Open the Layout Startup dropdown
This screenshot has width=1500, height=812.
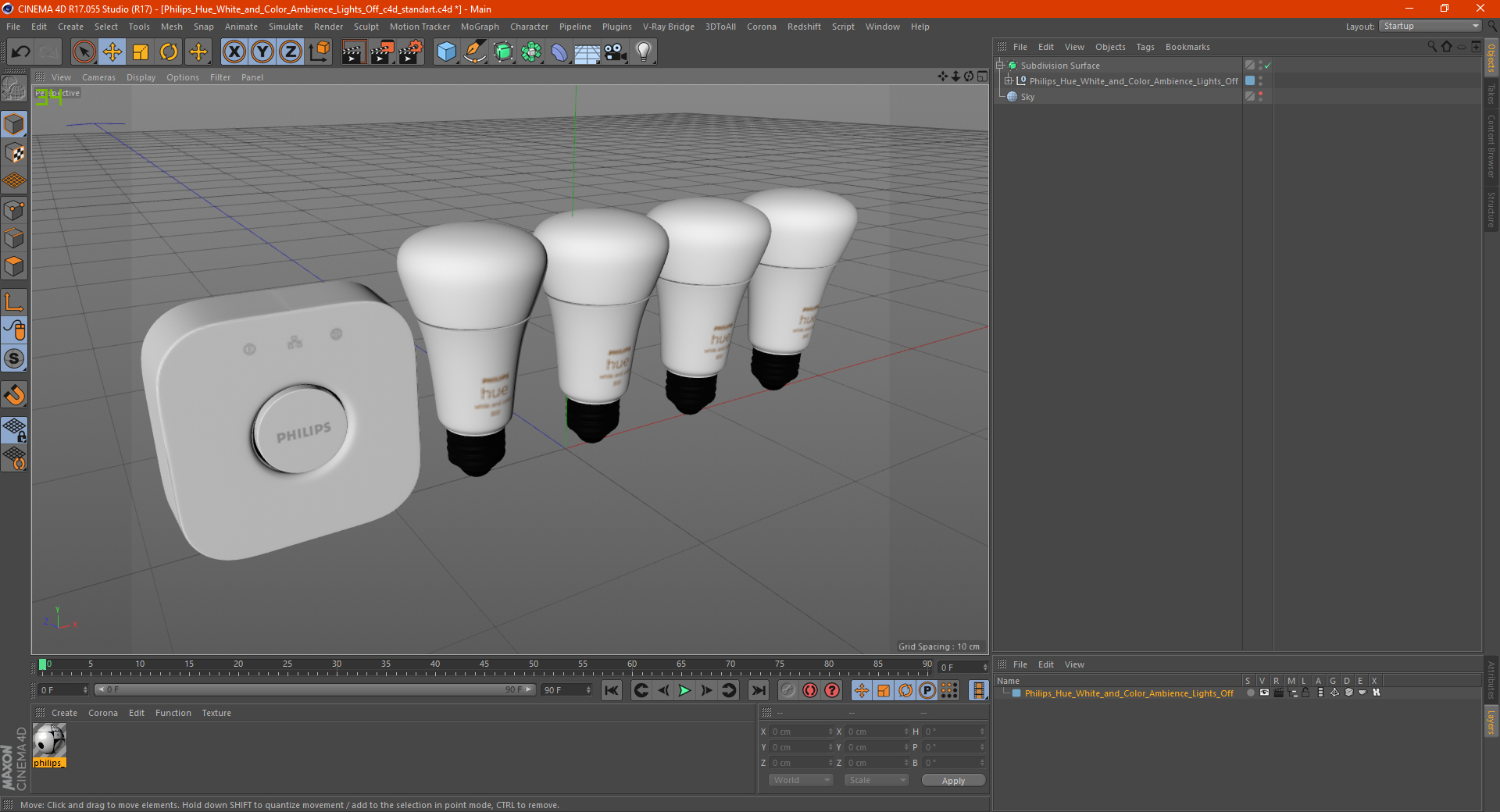(1430, 26)
